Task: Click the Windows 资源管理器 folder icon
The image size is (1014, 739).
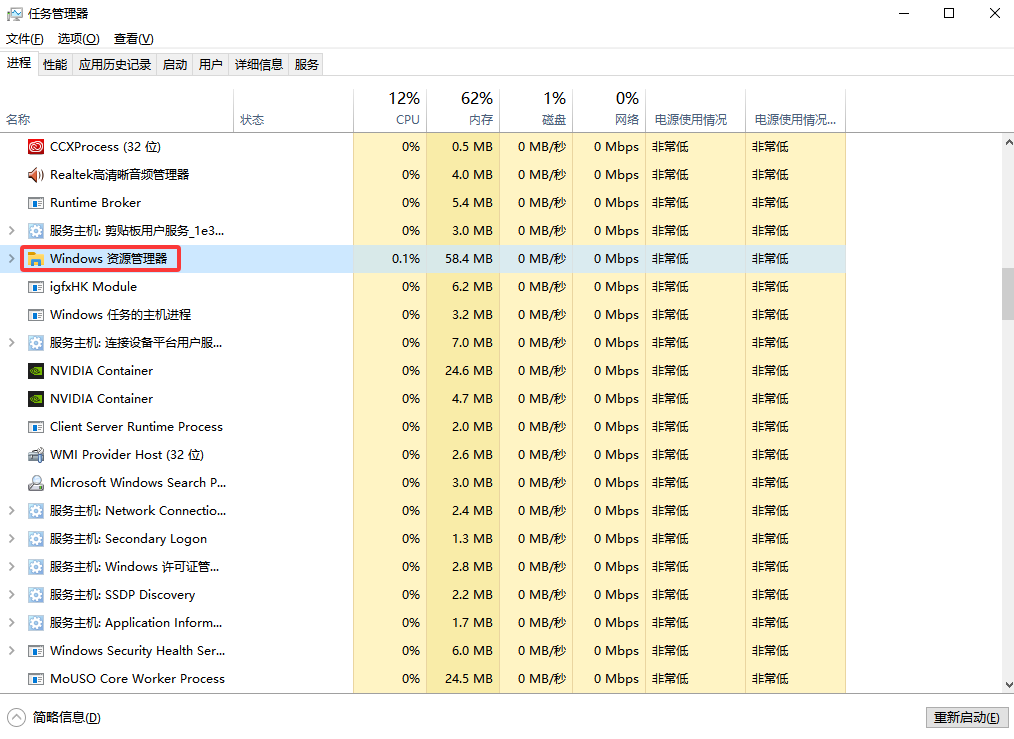Action: click(36, 259)
